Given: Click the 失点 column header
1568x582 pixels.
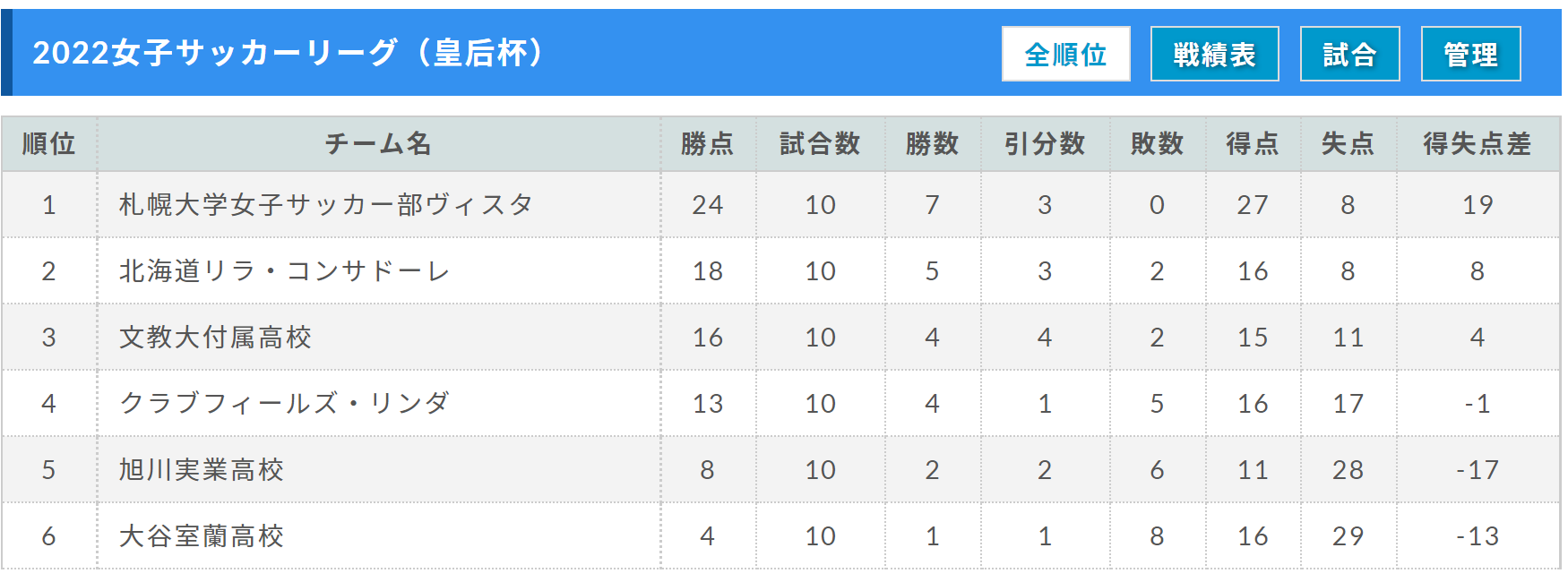Looking at the screenshot, I should click(x=1348, y=143).
